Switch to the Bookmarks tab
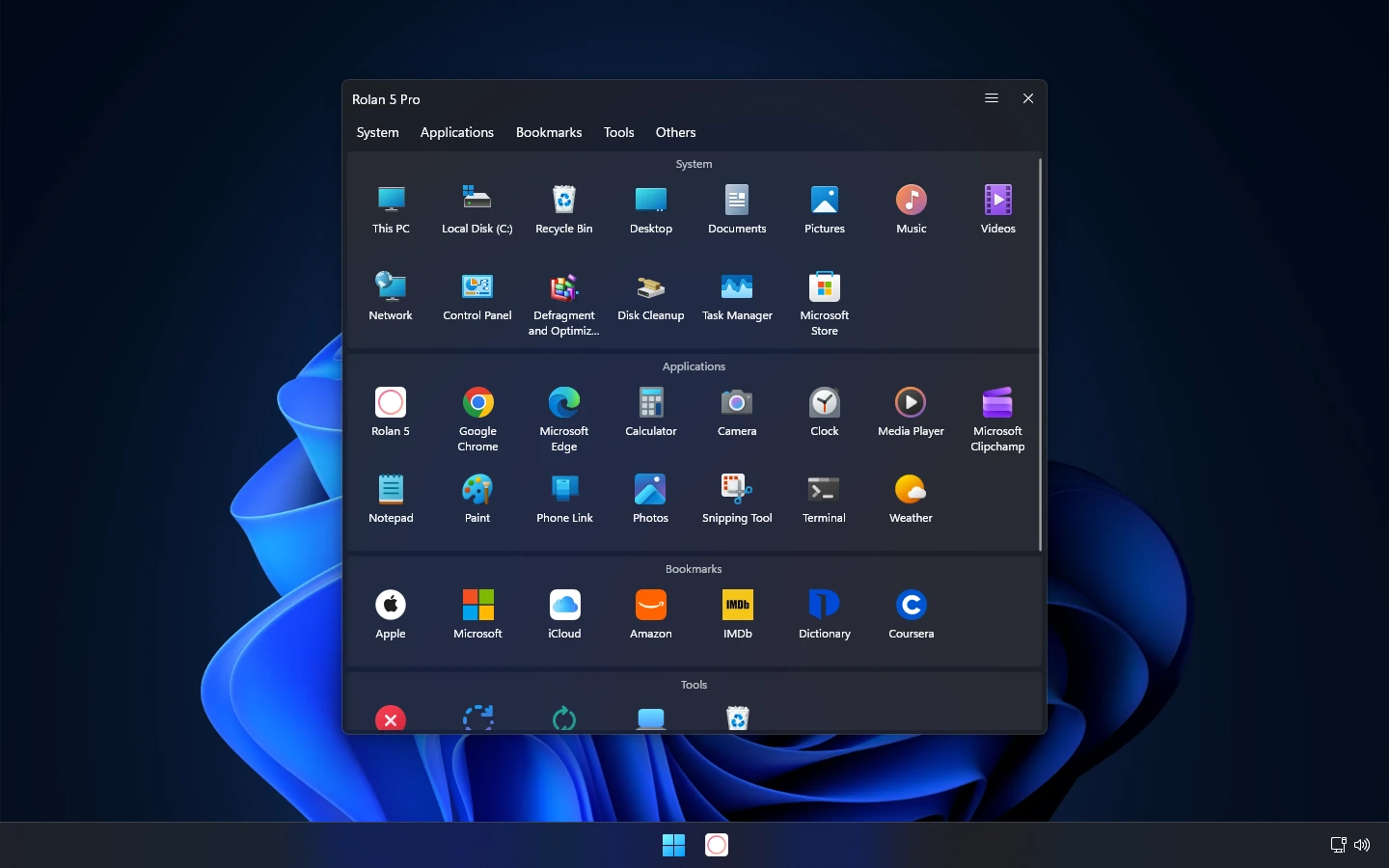The height and width of the screenshot is (868, 1389). pyautogui.click(x=549, y=132)
